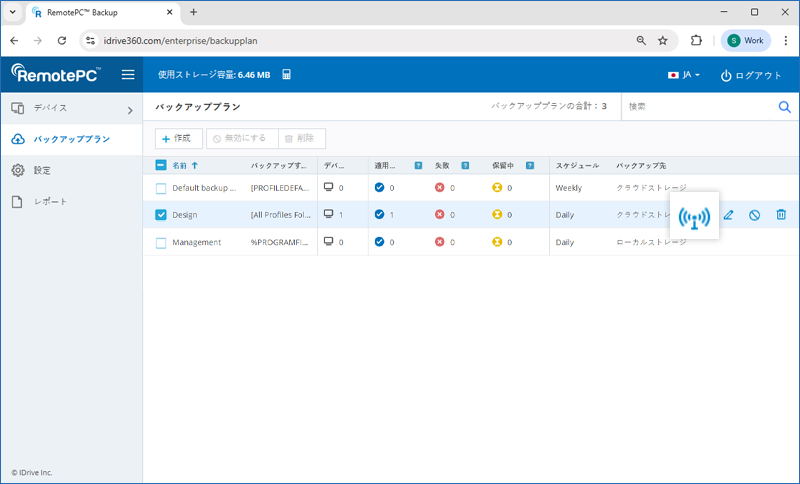Select the RemotePC Backup browser tab

[102, 13]
